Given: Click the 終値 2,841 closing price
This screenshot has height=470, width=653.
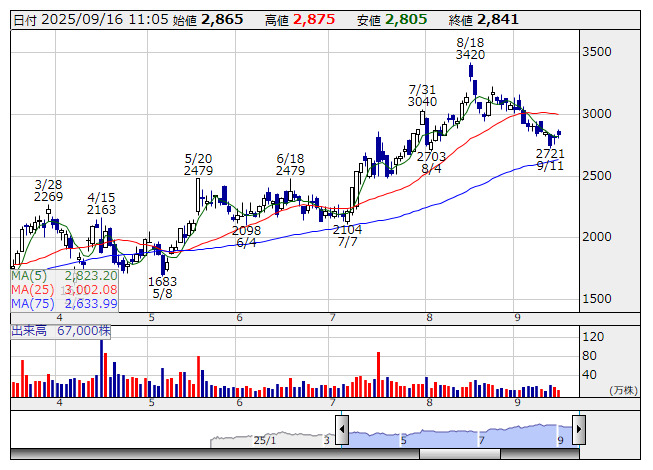Looking at the screenshot, I should [484, 20].
